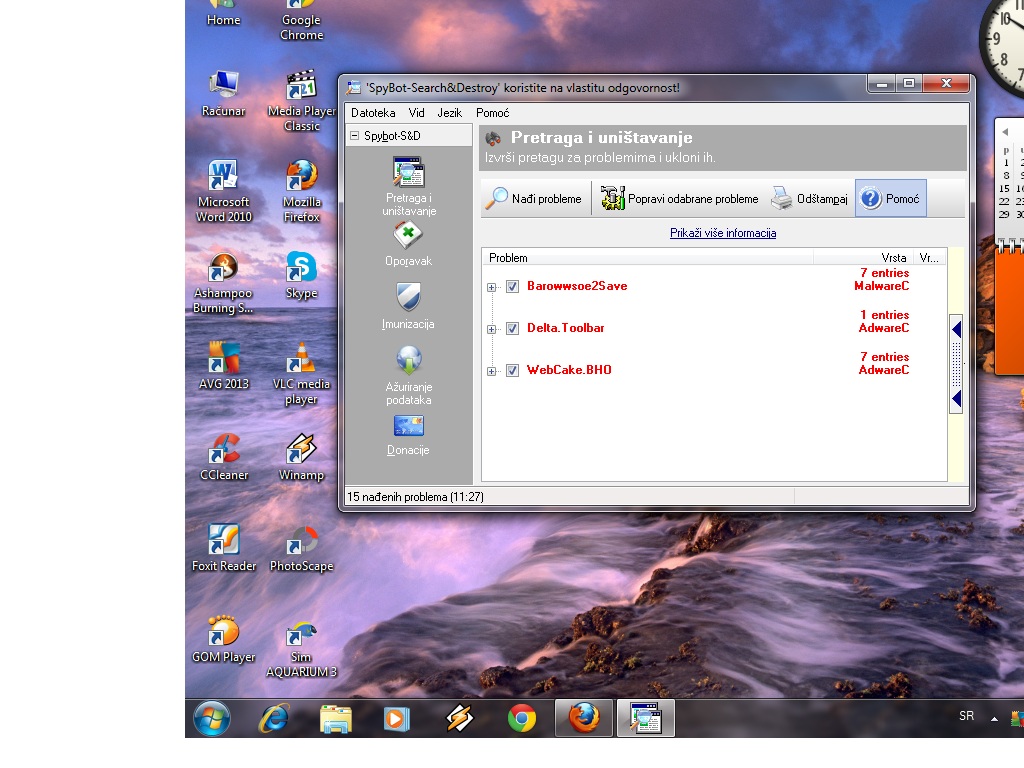Click the Pomoć help toolbar button
Screen dimensions: 1024x768
tap(891, 199)
